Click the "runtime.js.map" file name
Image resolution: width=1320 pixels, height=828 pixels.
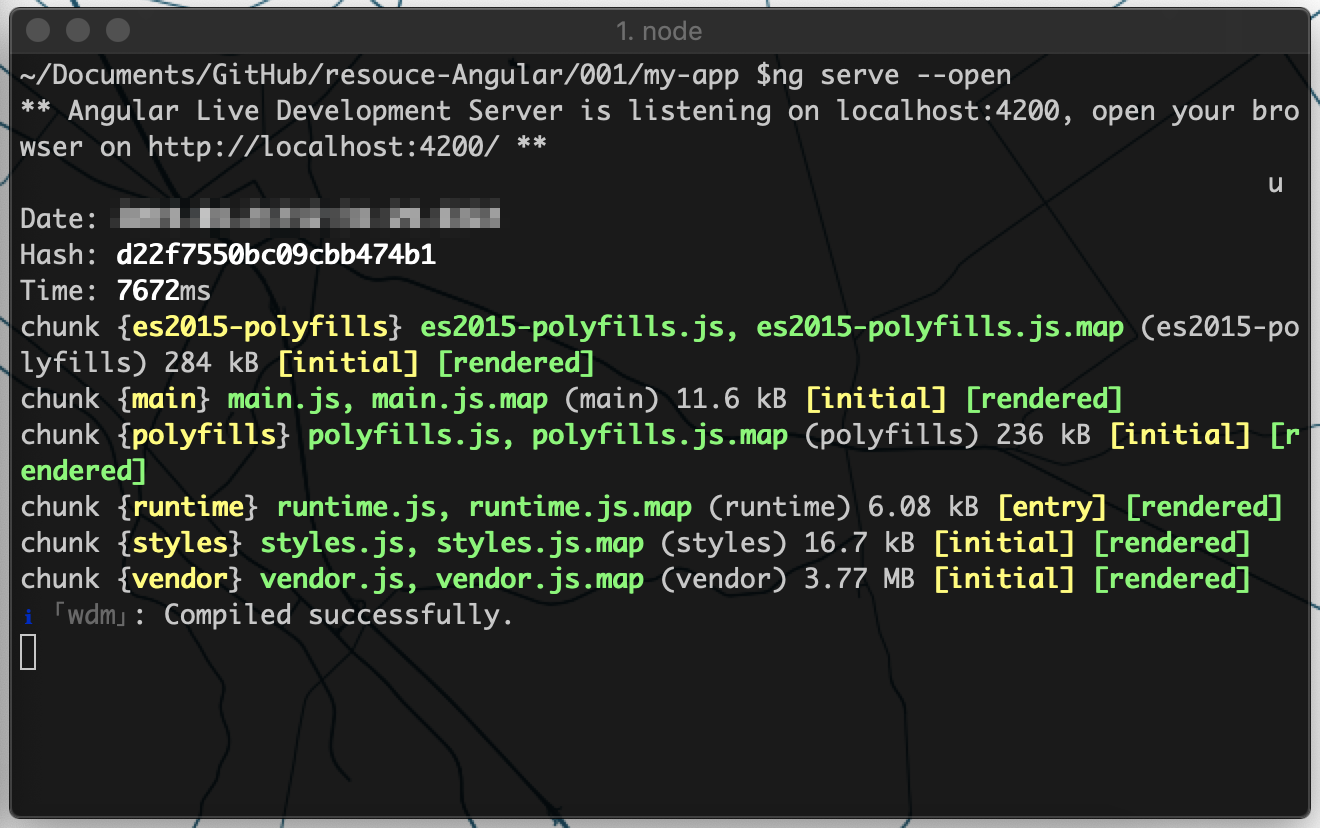(580, 507)
